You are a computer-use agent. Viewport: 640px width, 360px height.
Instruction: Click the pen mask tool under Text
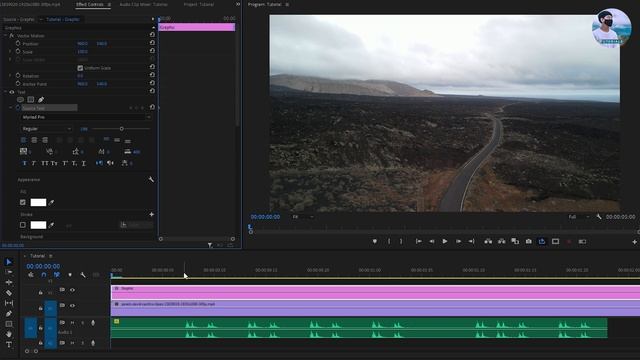(41, 100)
